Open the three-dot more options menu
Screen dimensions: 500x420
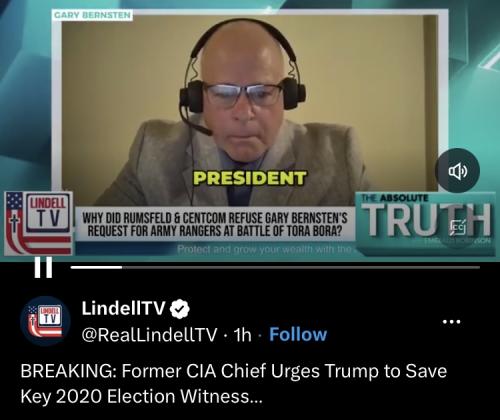tap(451, 322)
